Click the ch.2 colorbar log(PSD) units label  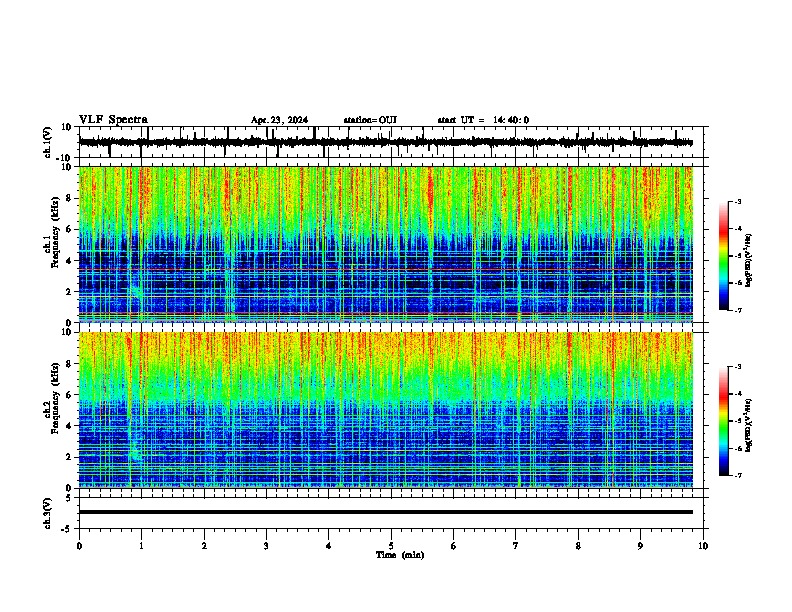749,425
